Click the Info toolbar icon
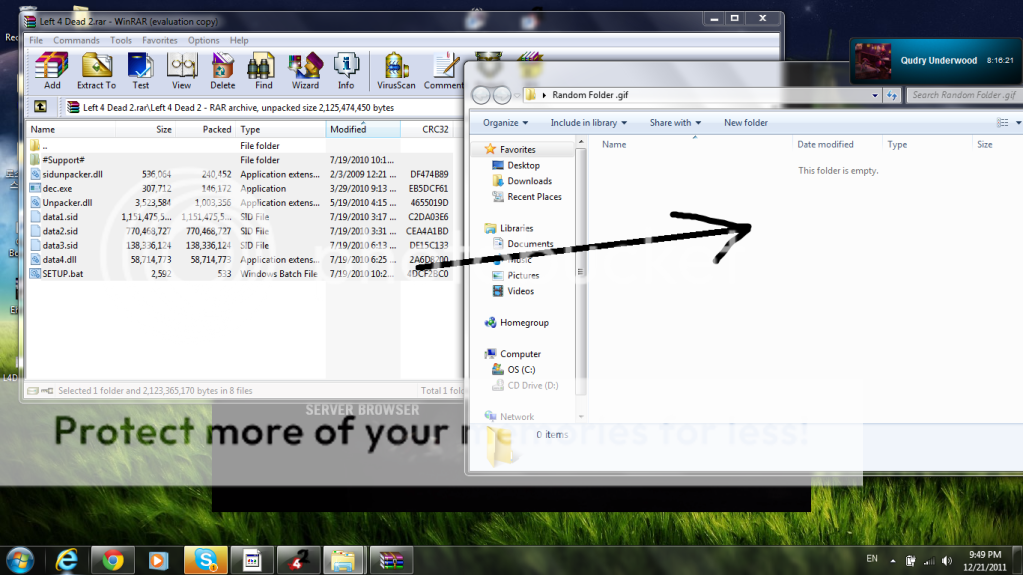This screenshot has width=1023, height=575. pyautogui.click(x=346, y=70)
